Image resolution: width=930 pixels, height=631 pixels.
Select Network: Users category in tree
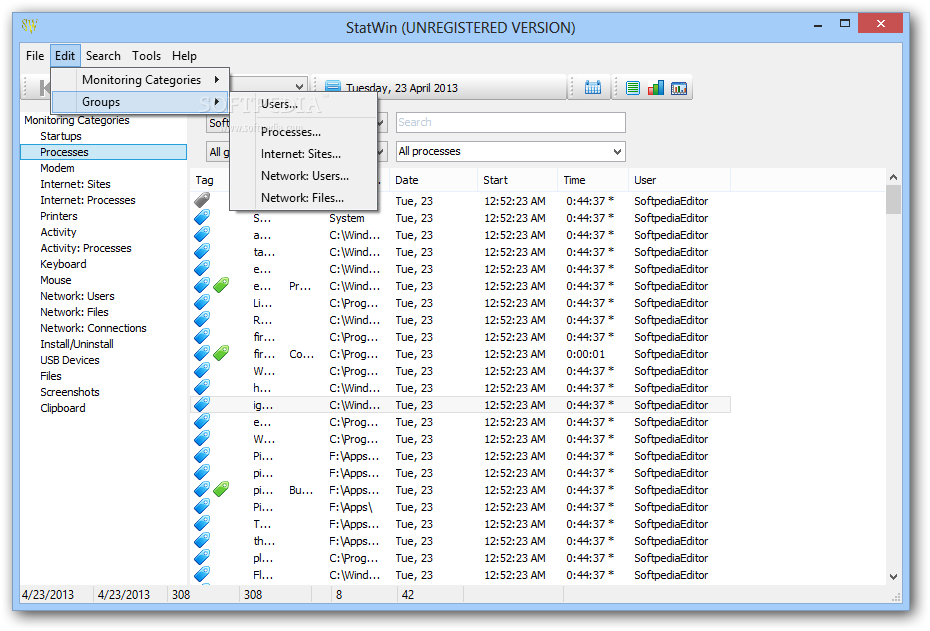coord(77,296)
